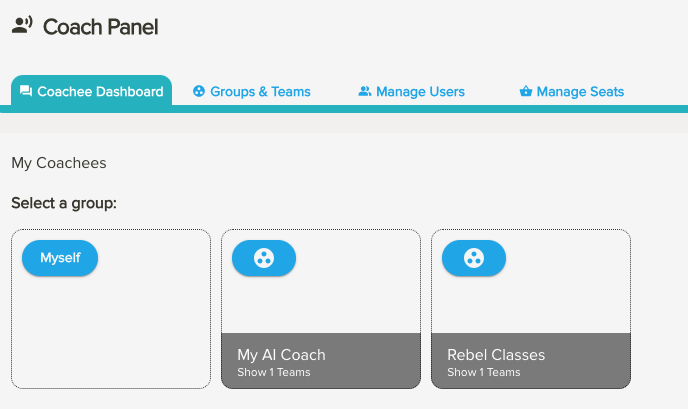Select the Rebel Classes group icon button
Screen dimensions: 688x409
474,258
